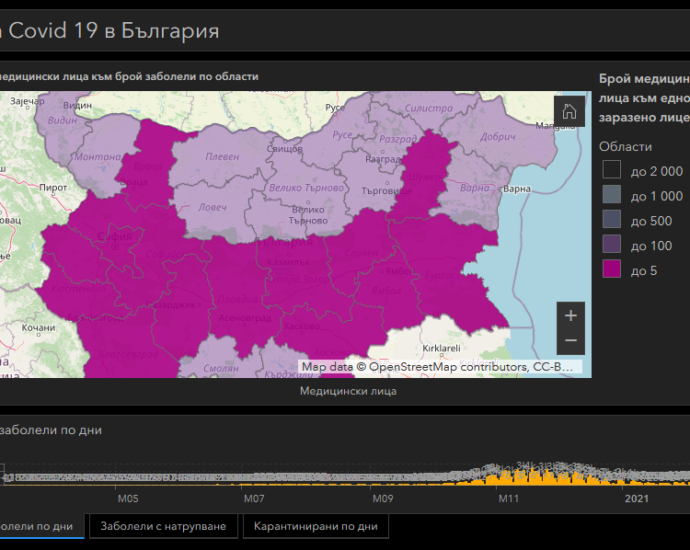The height and width of the screenshot is (550, 690).
Task: Select the Сливен region on map
Action: [x=361, y=253]
